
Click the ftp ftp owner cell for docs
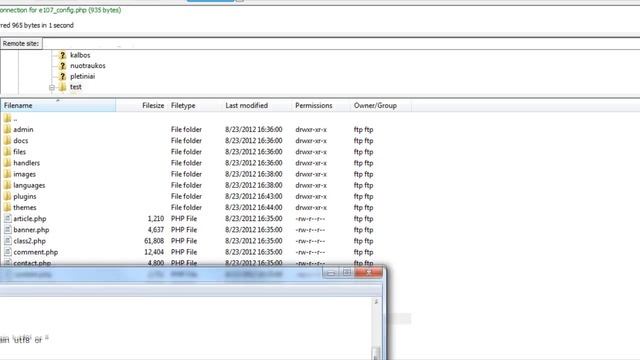[x=363, y=140]
